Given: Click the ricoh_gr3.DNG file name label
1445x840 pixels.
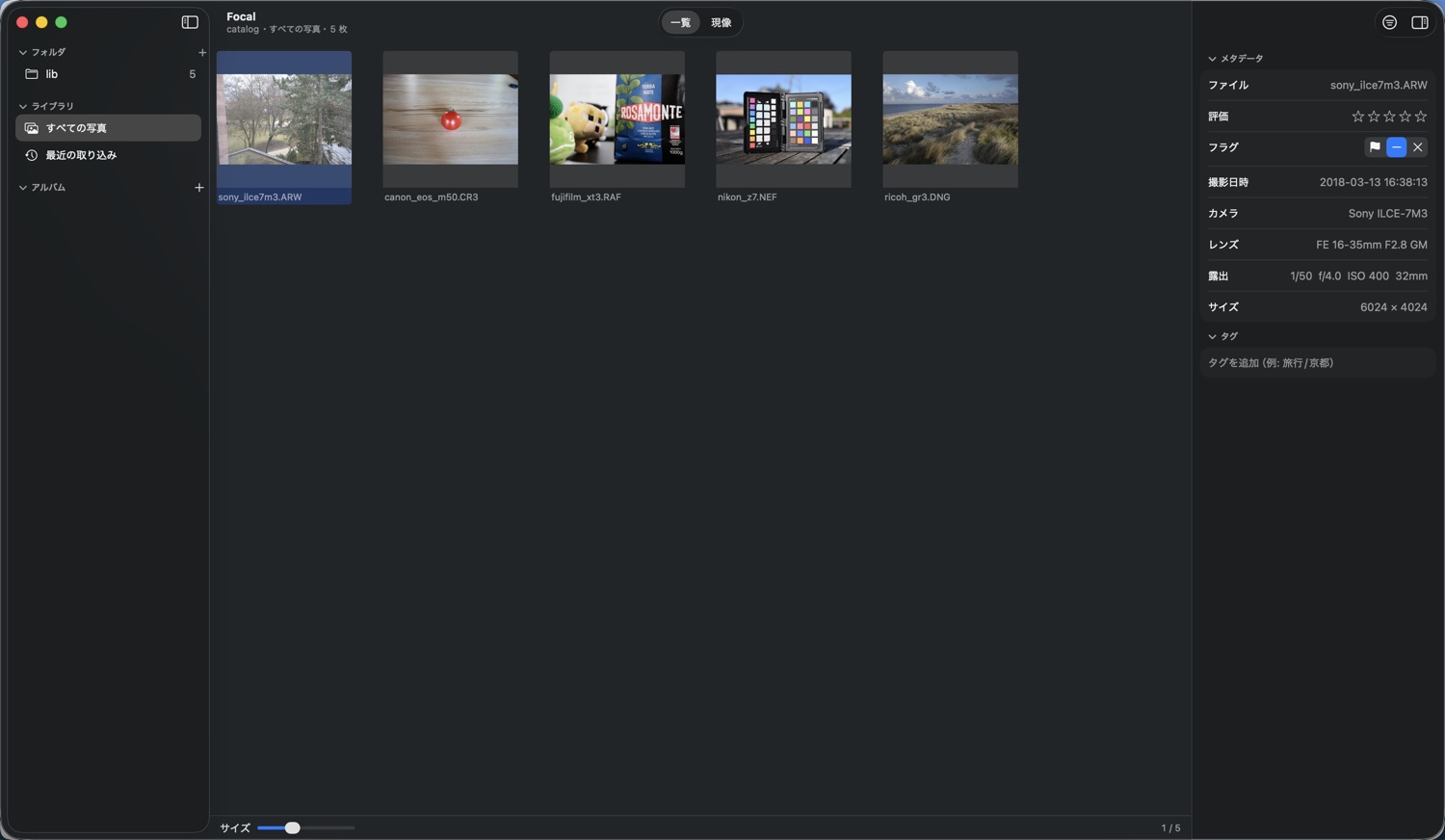Looking at the screenshot, I should click(x=917, y=197).
